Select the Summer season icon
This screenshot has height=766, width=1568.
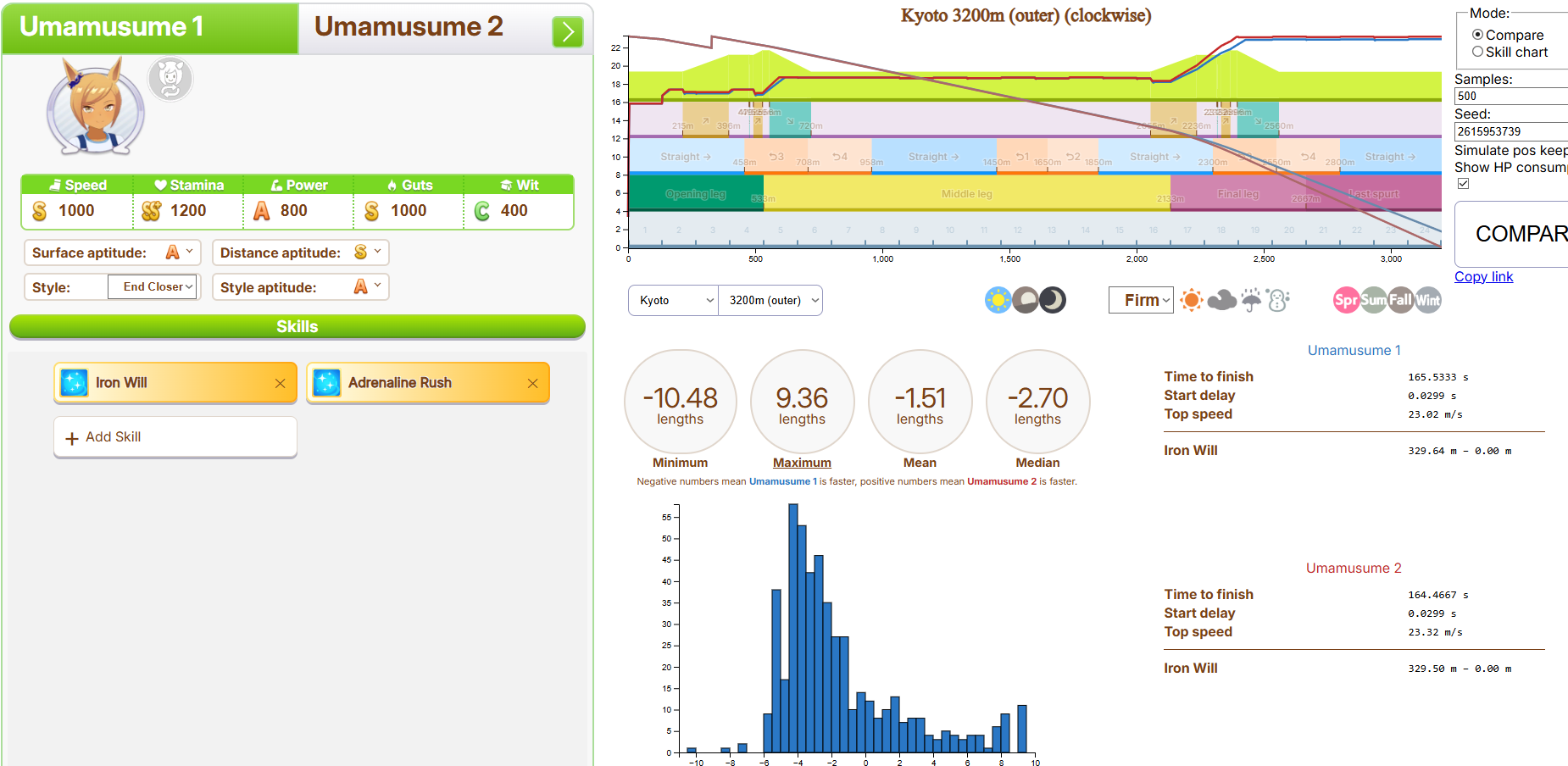(1373, 300)
